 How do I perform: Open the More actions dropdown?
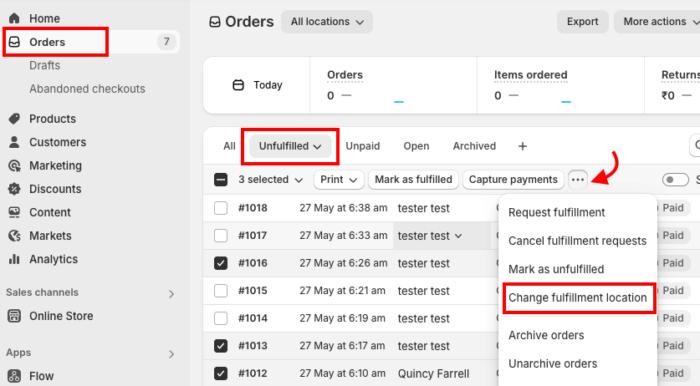658,22
